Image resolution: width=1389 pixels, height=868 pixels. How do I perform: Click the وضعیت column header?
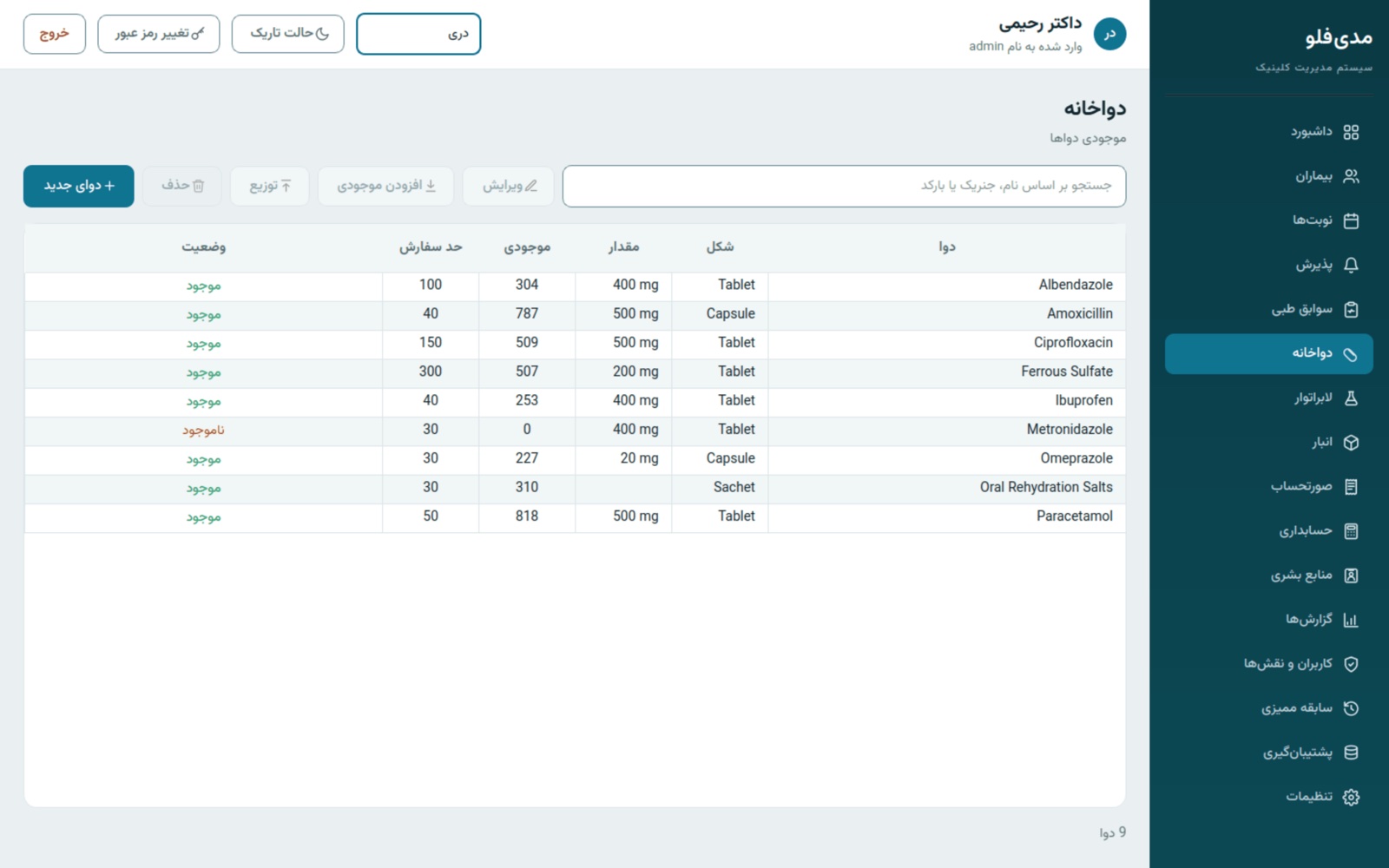click(x=204, y=247)
